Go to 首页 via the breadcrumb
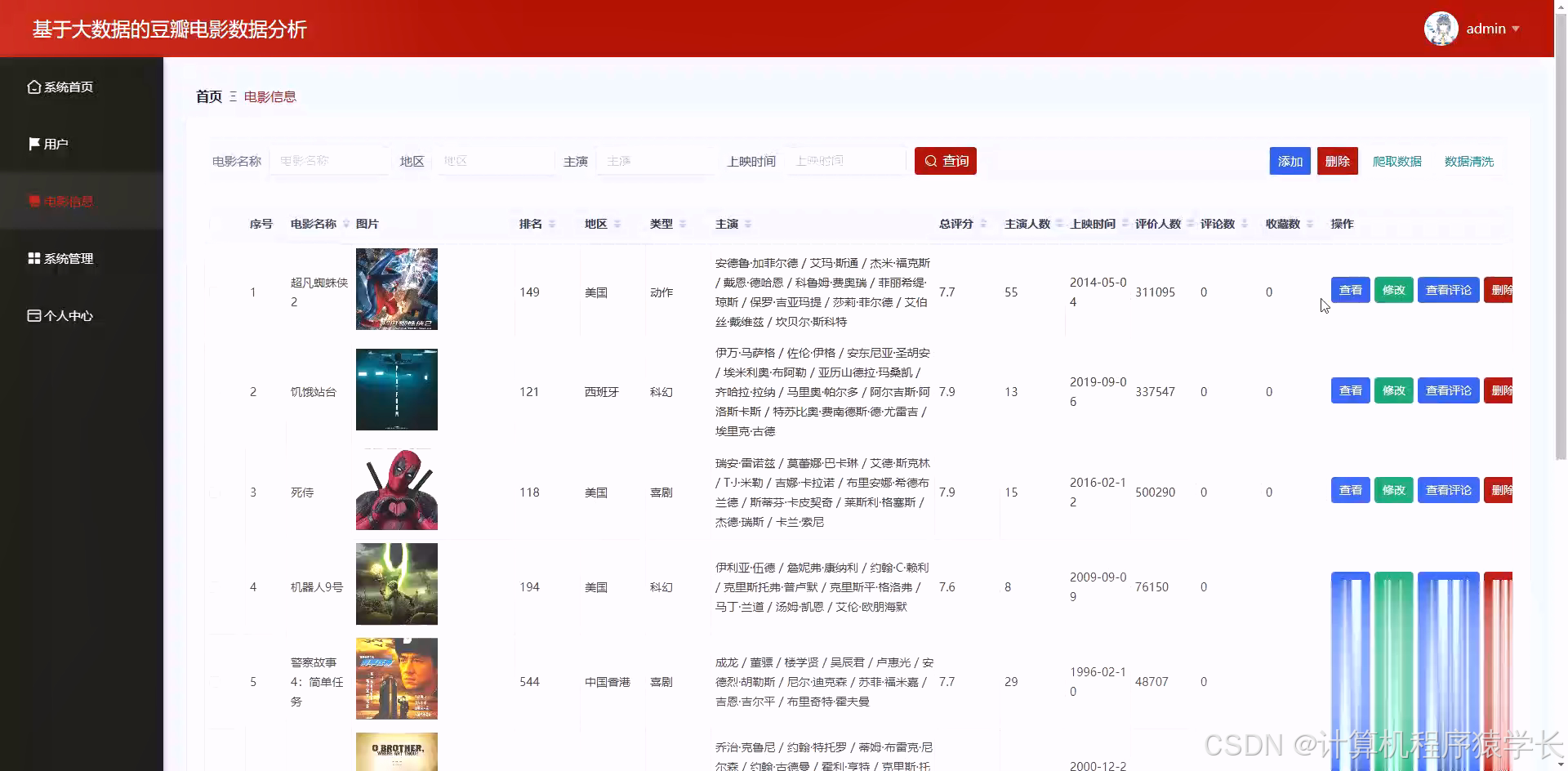This screenshot has width=1568, height=771. click(208, 96)
